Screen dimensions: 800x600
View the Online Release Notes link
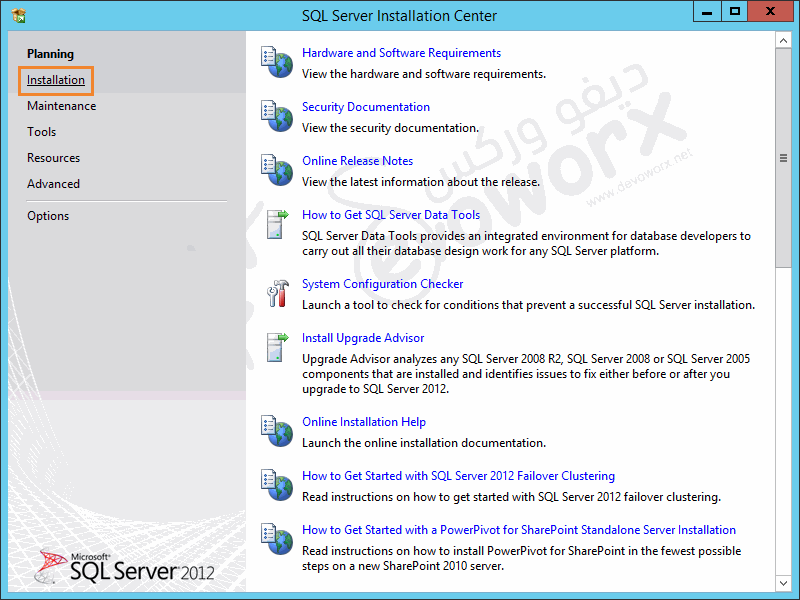357,161
